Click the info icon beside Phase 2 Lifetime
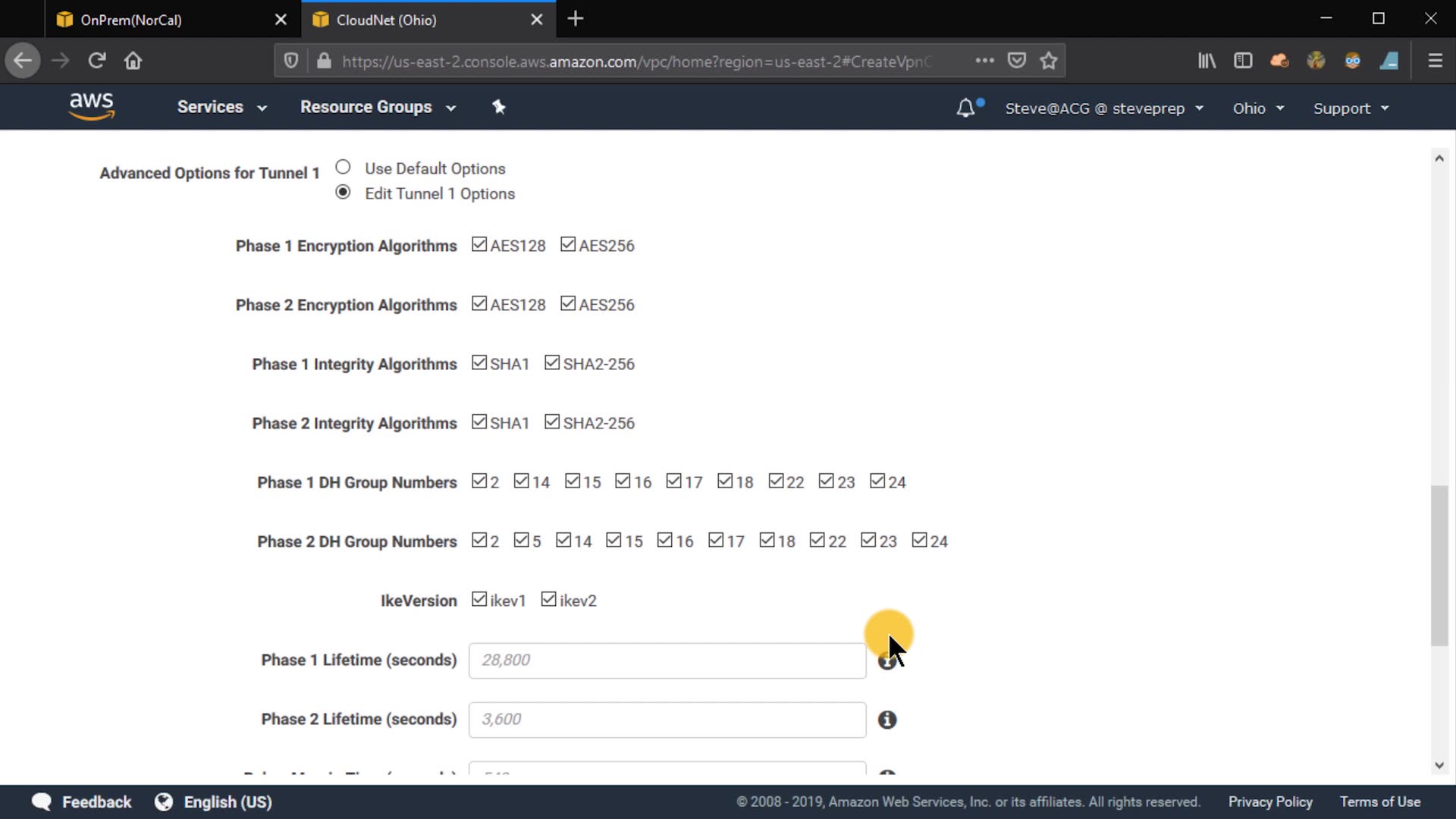 [886, 720]
